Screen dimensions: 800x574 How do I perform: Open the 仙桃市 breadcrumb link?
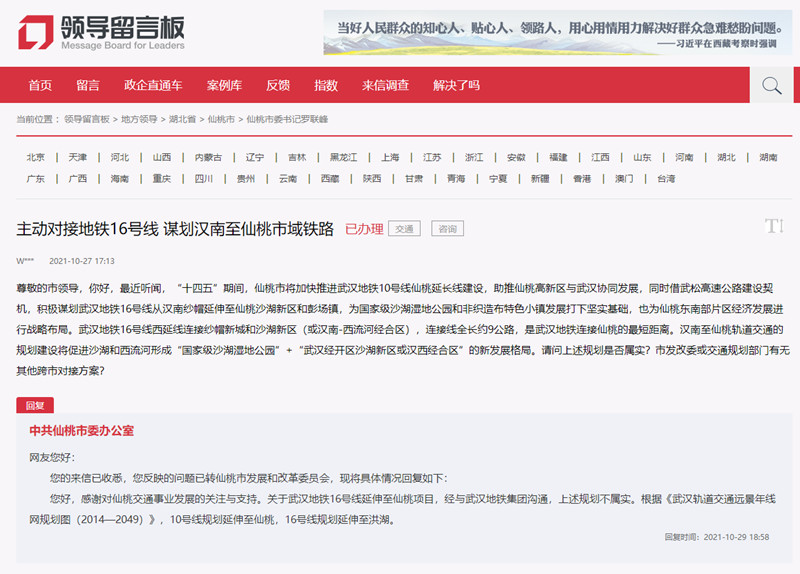221,119
